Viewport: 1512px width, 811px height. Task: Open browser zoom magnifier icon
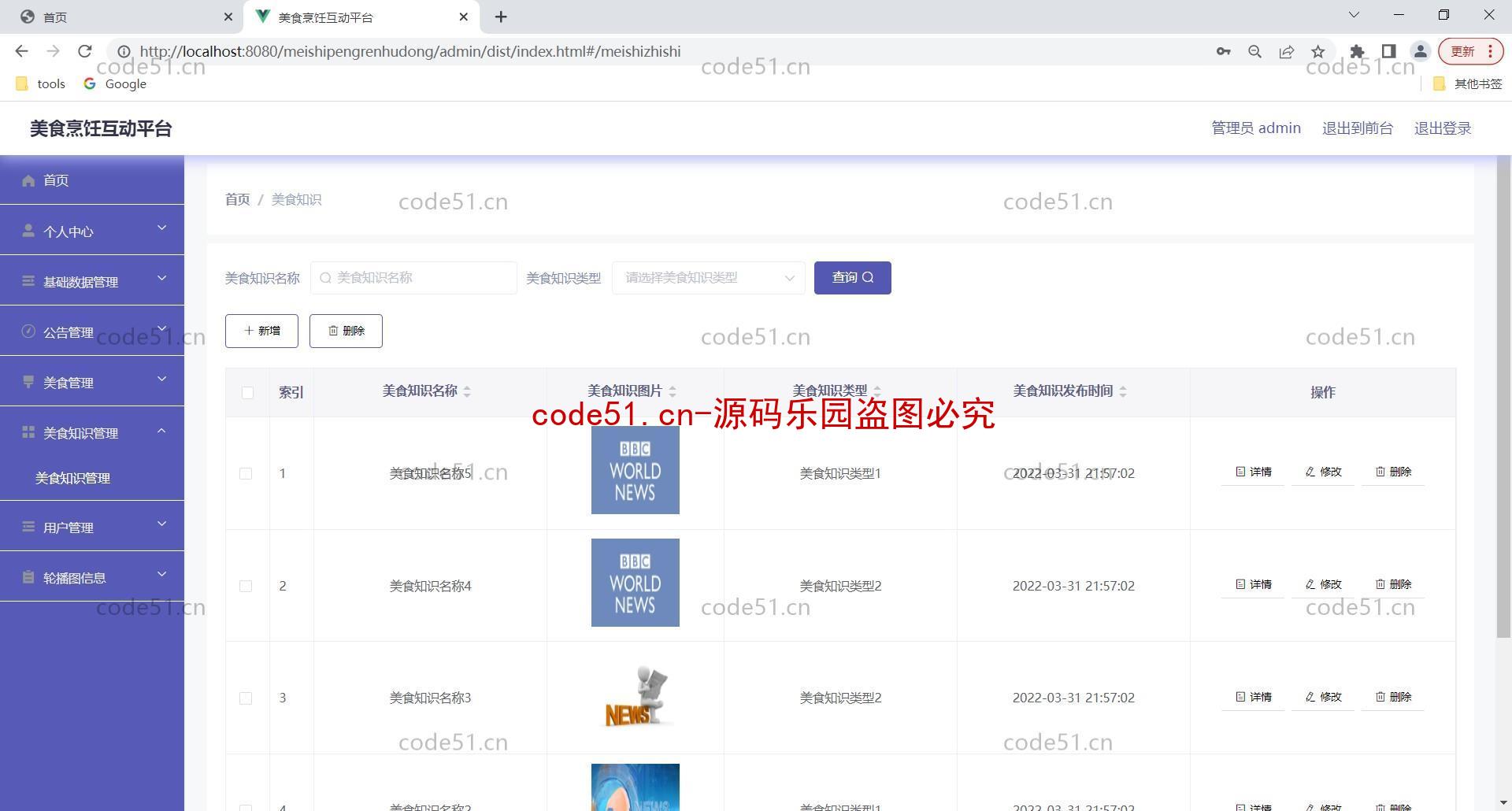point(1254,51)
